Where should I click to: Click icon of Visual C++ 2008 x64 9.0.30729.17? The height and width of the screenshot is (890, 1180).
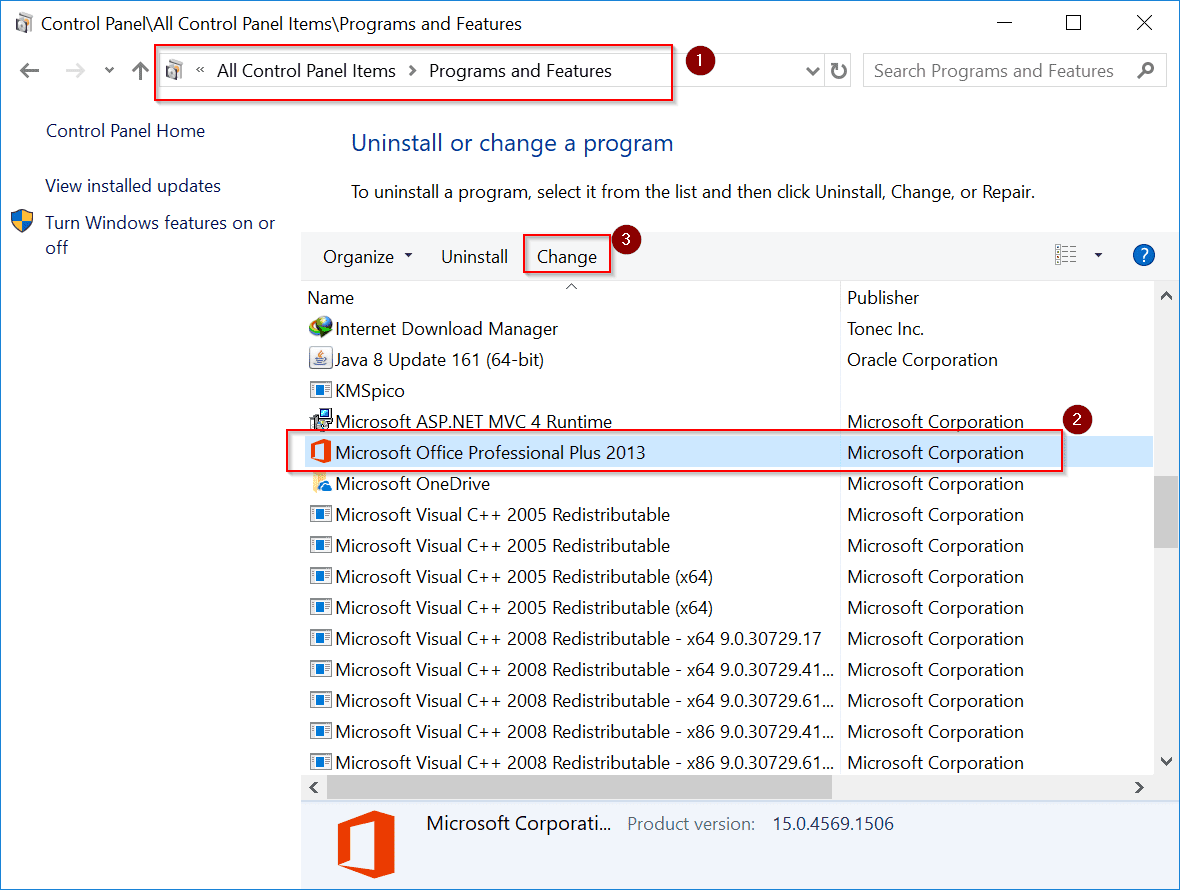(321, 638)
